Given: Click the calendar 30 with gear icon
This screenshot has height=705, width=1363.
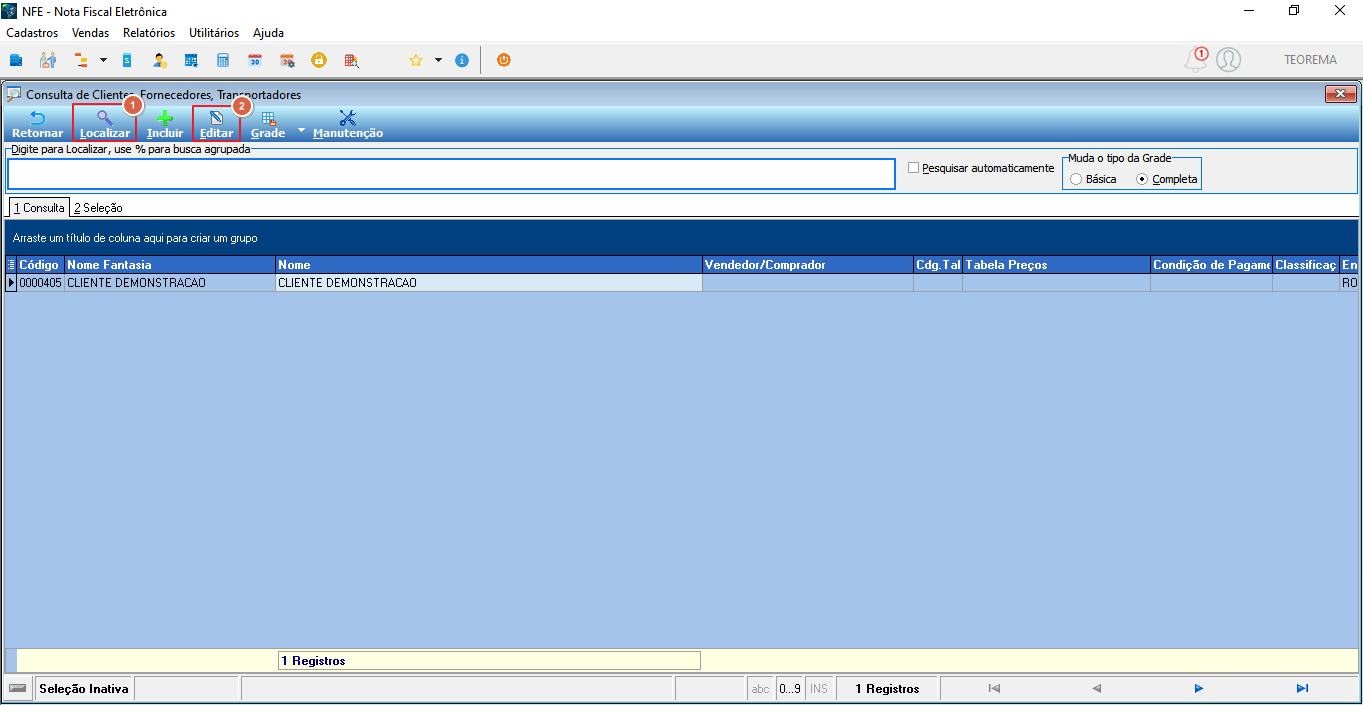Looking at the screenshot, I should (x=287, y=60).
